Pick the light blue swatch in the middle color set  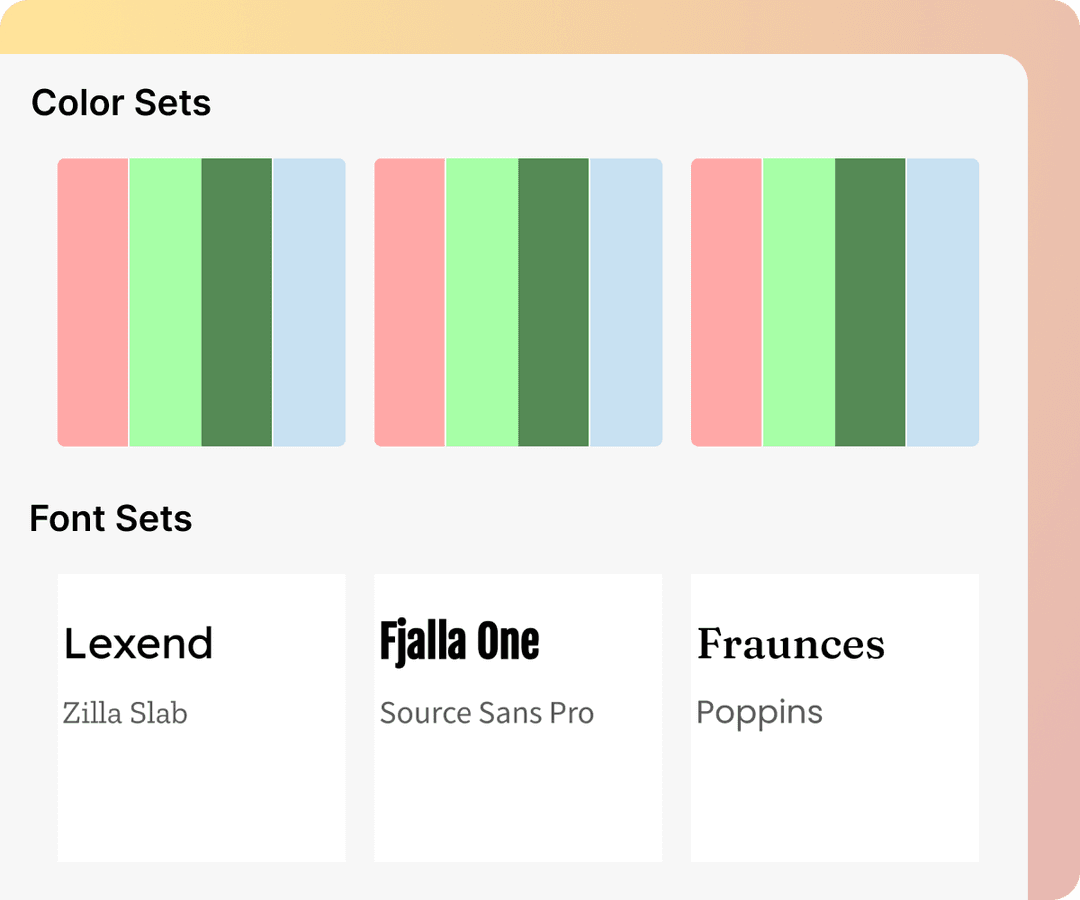pyautogui.click(x=626, y=302)
